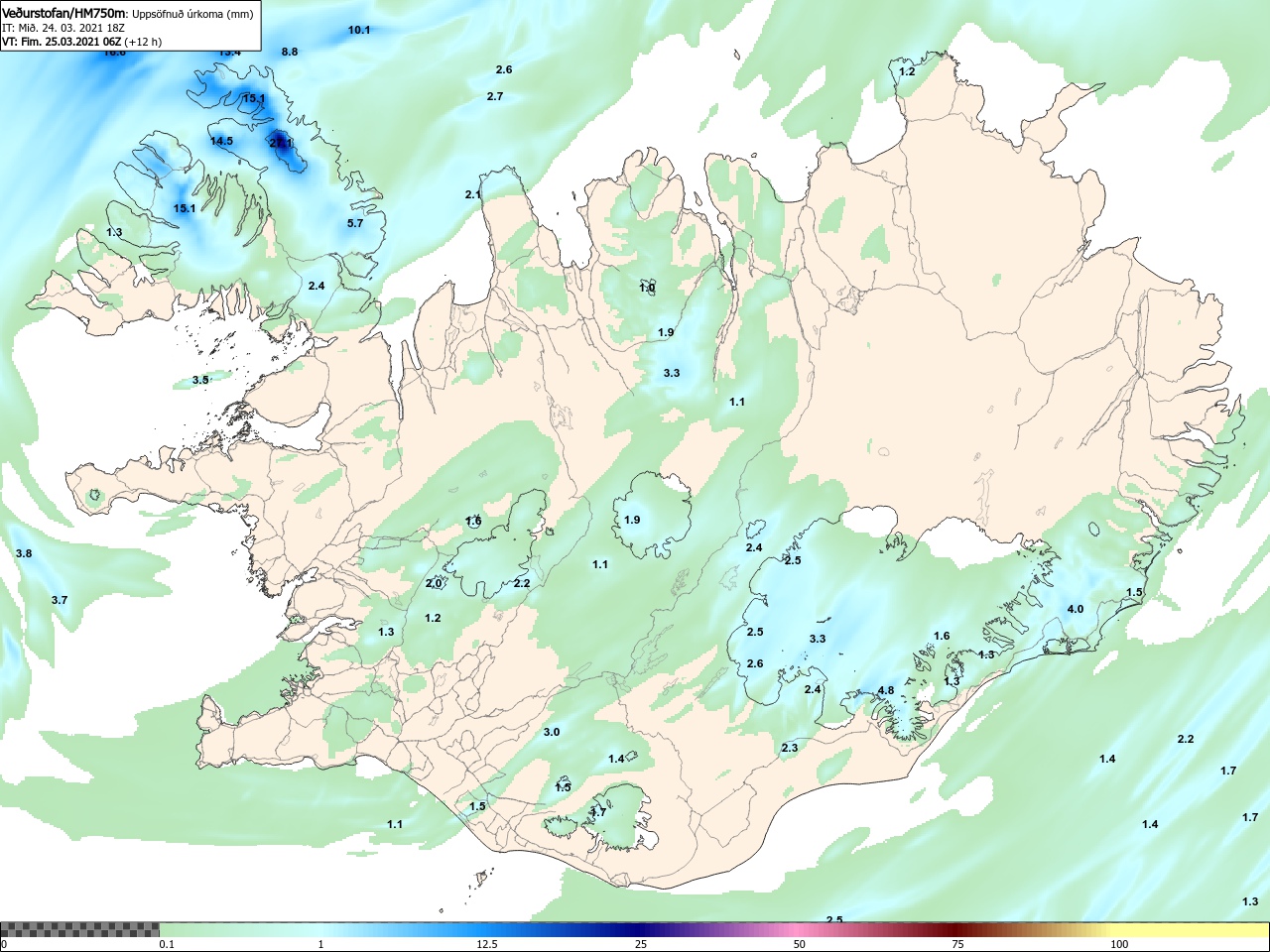This screenshot has height=952, width=1270.
Task: Click the 10.1 precipitation value
Action: tap(359, 30)
